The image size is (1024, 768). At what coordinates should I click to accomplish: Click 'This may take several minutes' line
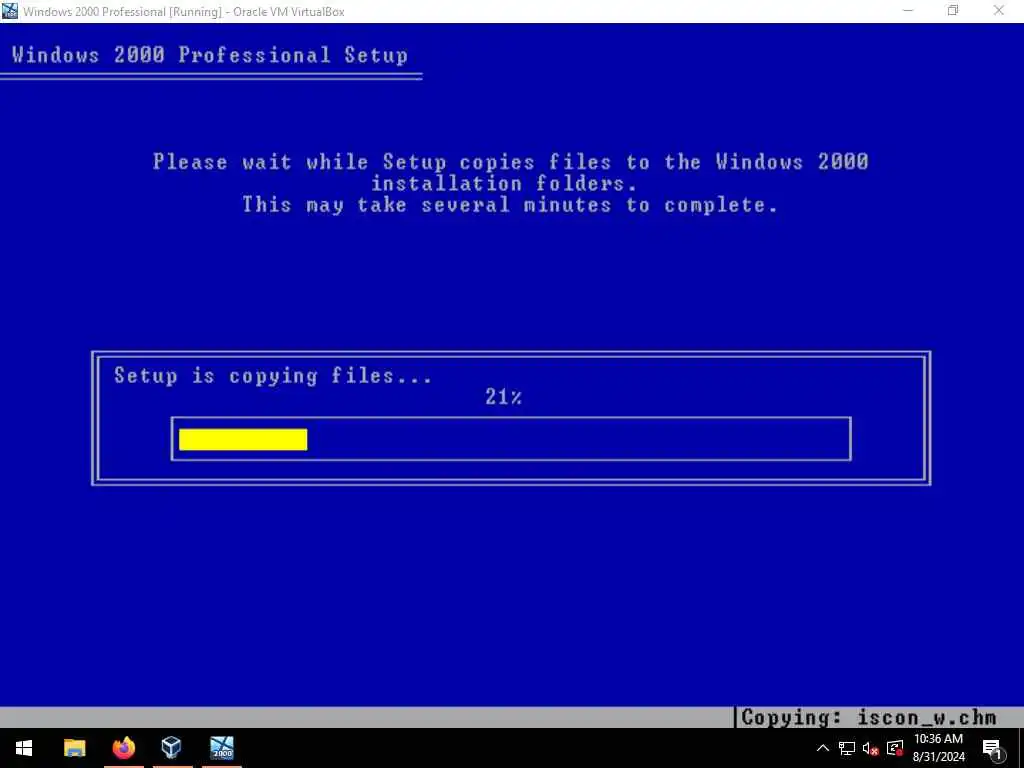tap(510, 205)
